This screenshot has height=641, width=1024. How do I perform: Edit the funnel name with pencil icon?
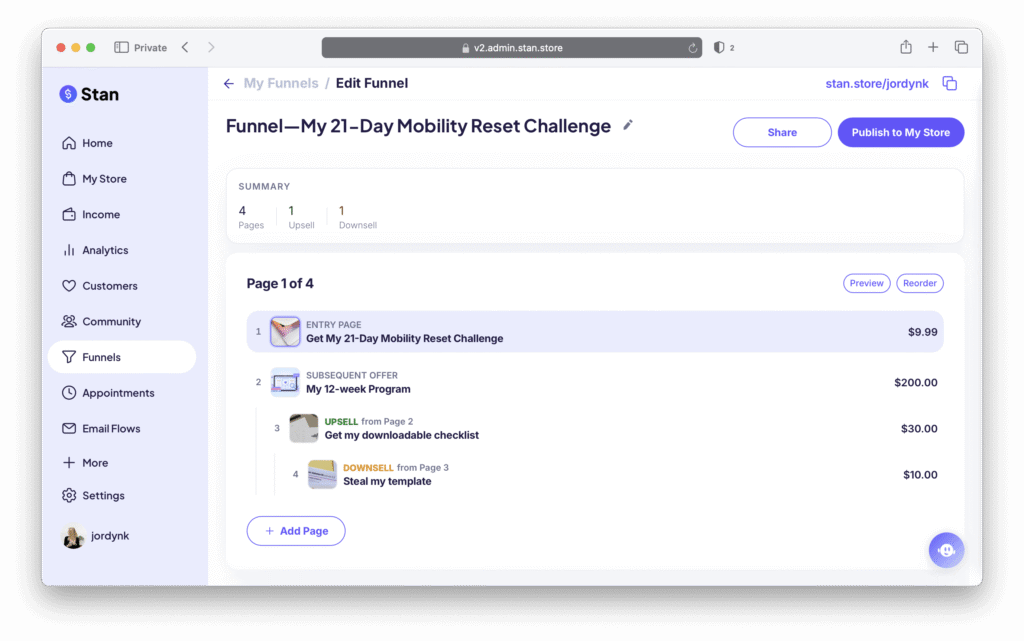[628, 125]
